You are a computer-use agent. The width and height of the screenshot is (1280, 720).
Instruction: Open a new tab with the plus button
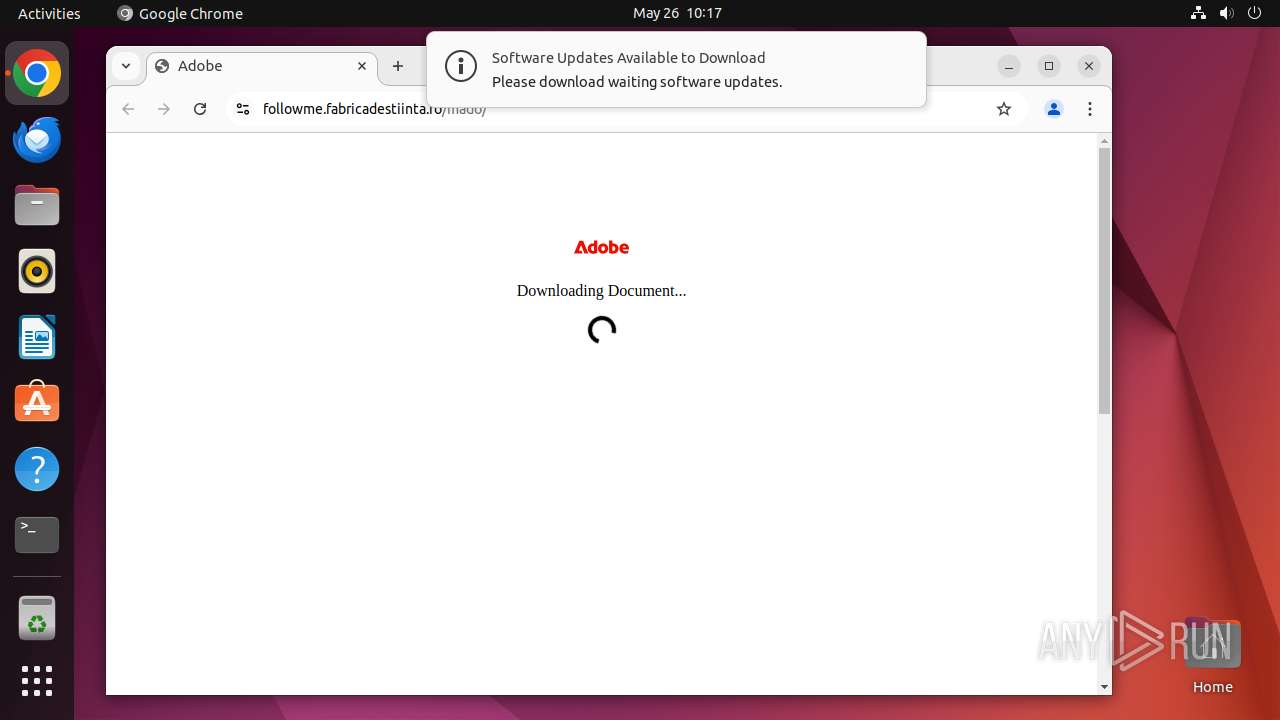[398, 66]
